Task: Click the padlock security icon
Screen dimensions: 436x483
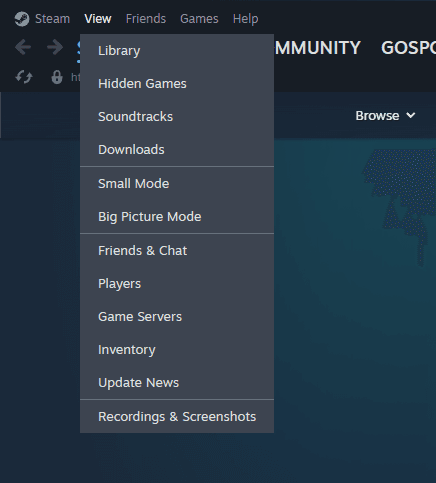Action: tap(57, 77)
